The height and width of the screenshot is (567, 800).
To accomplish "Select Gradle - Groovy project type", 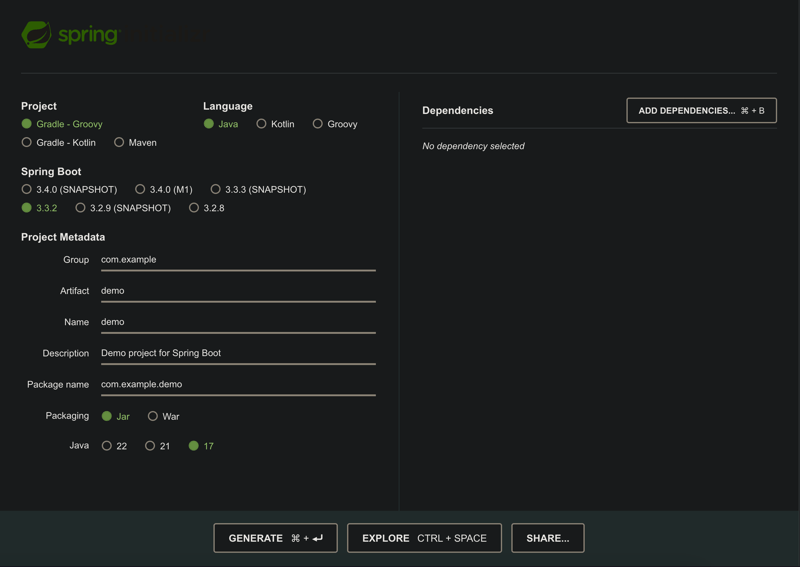I will (62, 124).
